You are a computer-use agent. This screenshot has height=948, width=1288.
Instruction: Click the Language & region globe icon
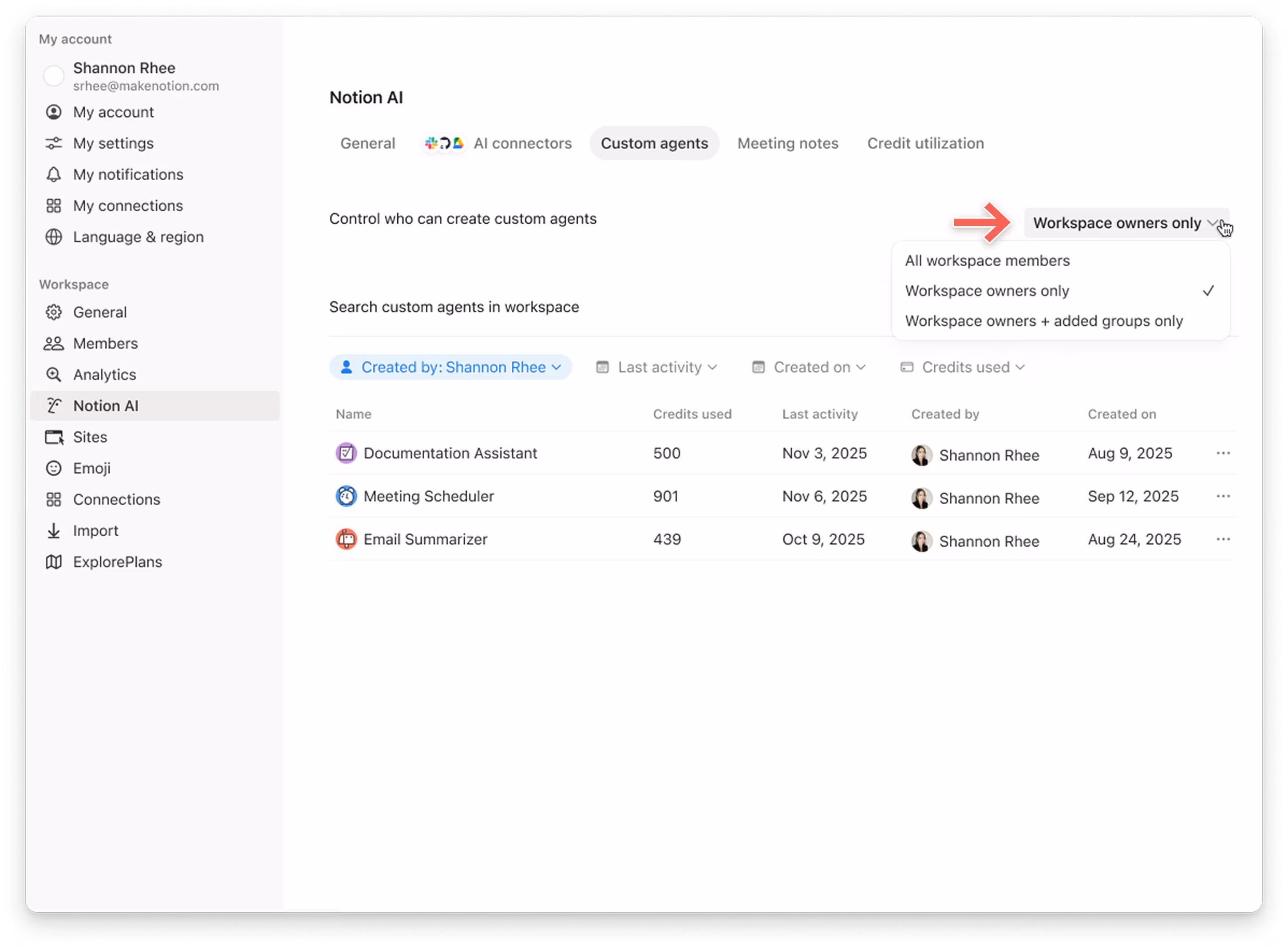(x=54, y=237)
